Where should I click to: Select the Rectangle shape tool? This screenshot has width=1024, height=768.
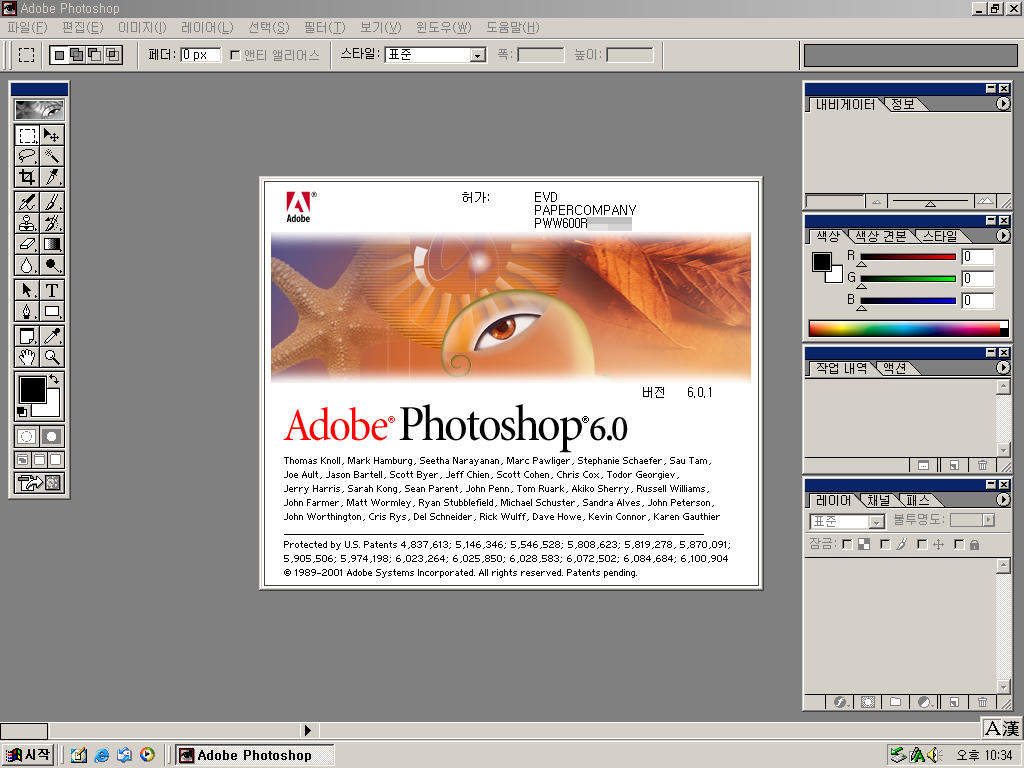pyautogui.click(x=52, y=311)
